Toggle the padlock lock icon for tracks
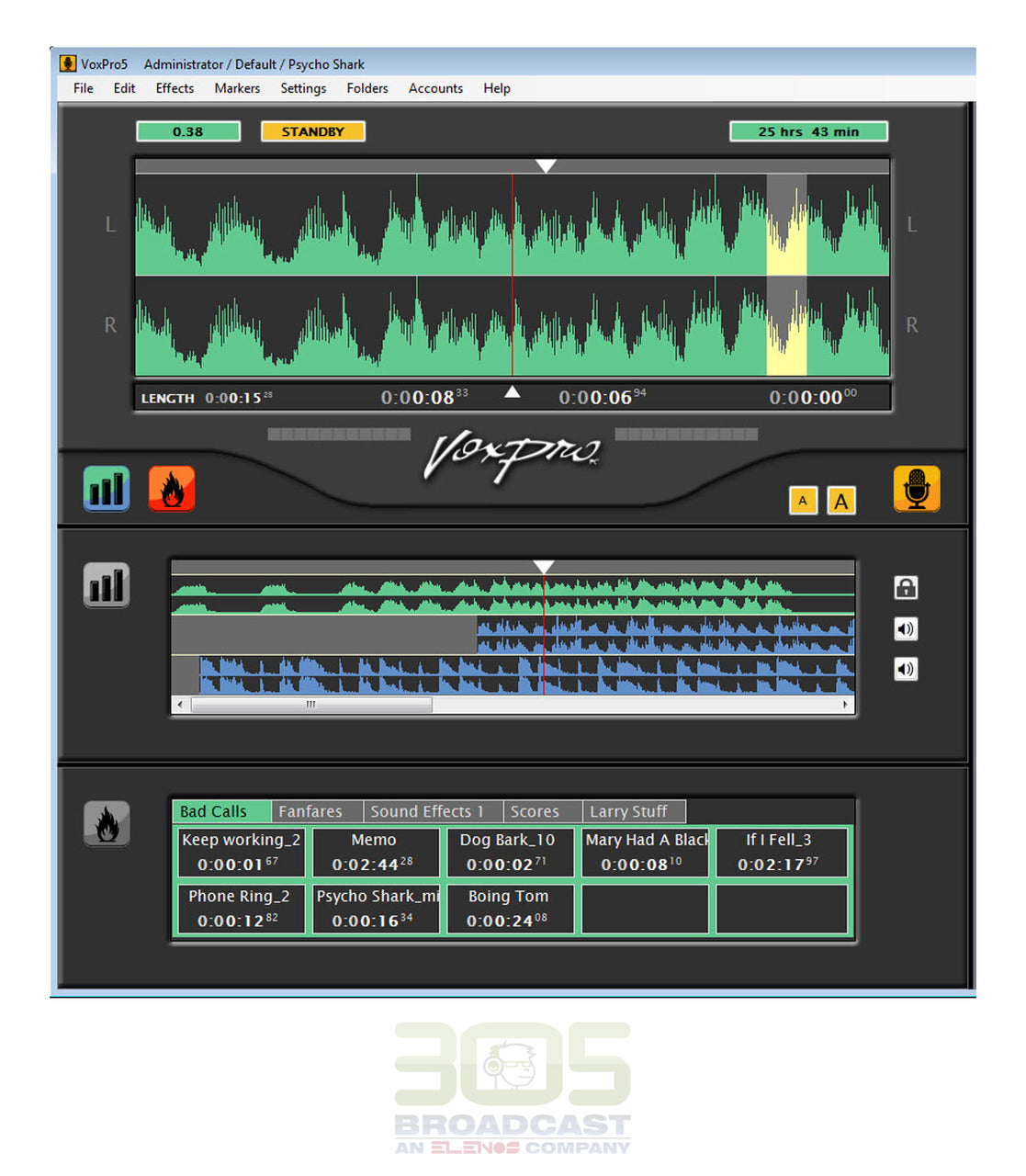 coord(906,587)
